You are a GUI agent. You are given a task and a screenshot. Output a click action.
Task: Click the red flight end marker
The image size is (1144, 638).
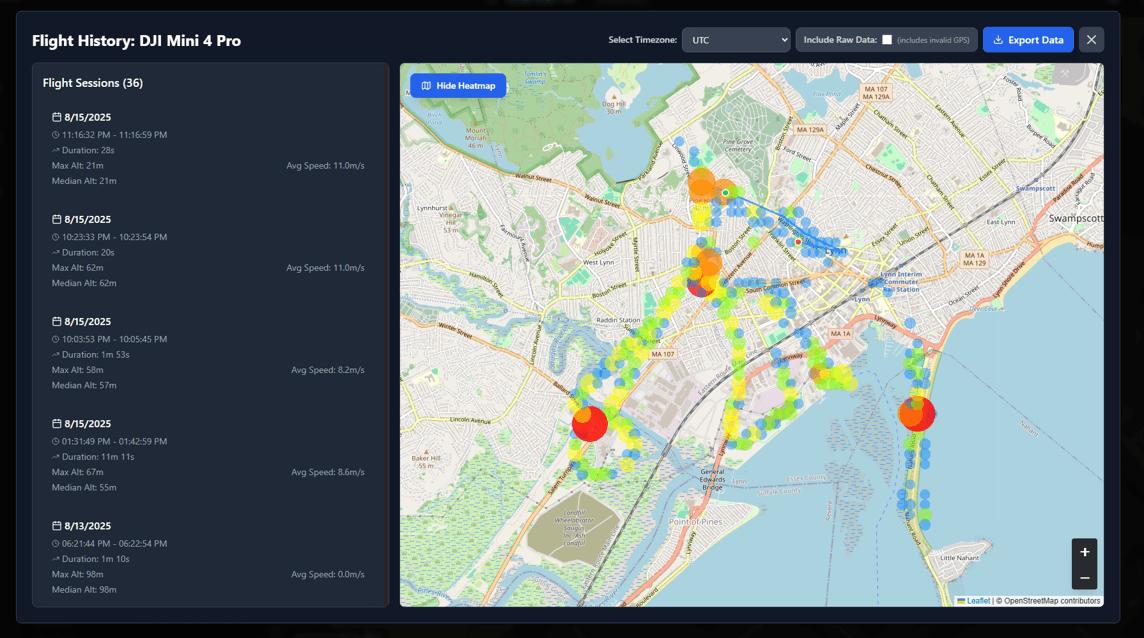click(797, 241)
